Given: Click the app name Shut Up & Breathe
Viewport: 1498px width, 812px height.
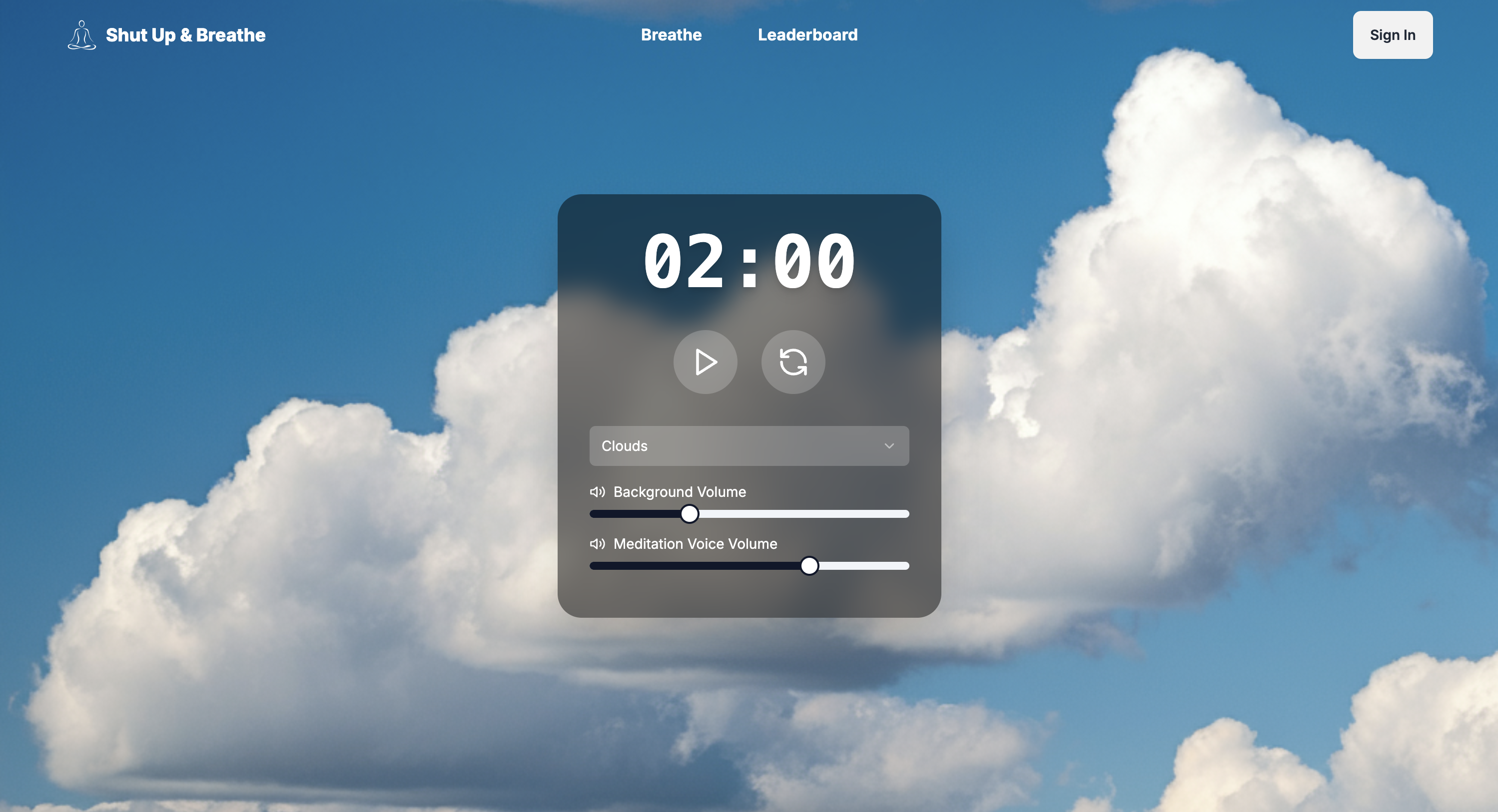Looking at the screenshot, I should [x=185, y=35].
